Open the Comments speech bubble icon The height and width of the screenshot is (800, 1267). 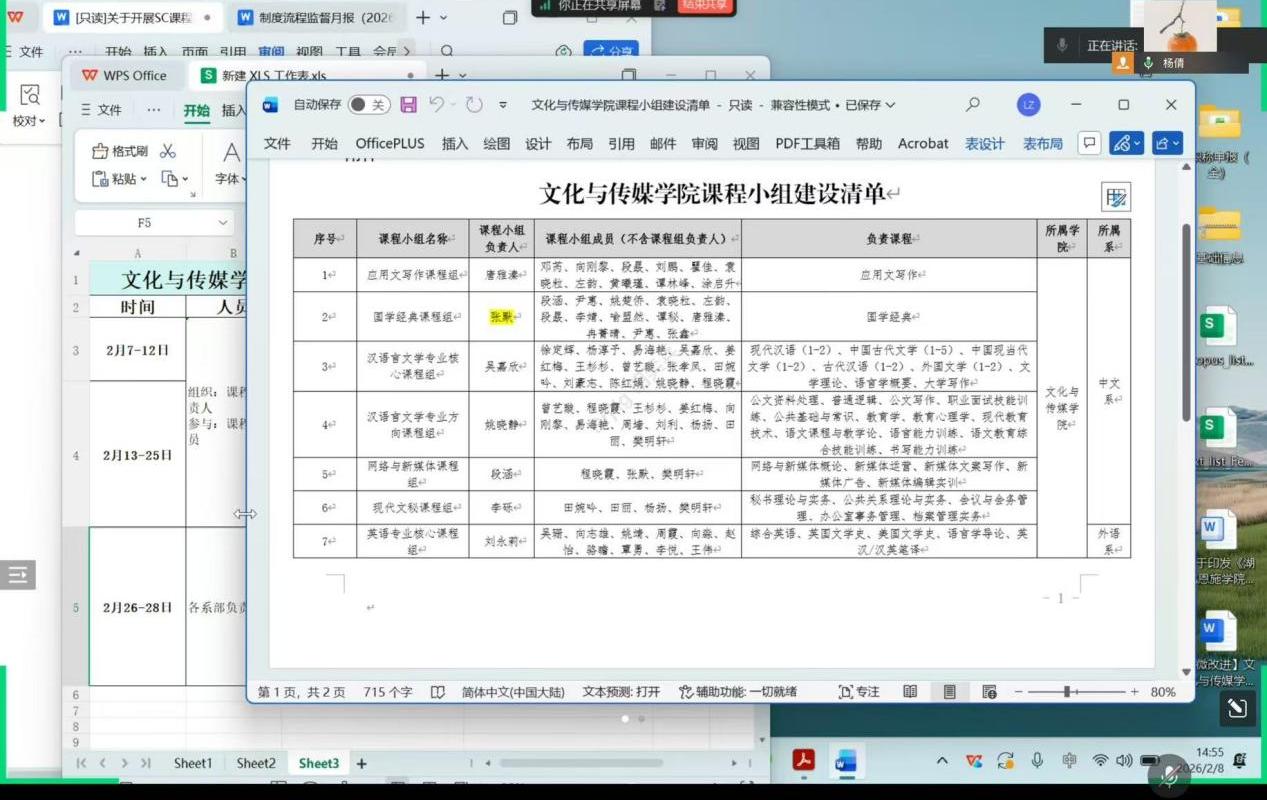pyautogui.click(x=1089, y=143)
